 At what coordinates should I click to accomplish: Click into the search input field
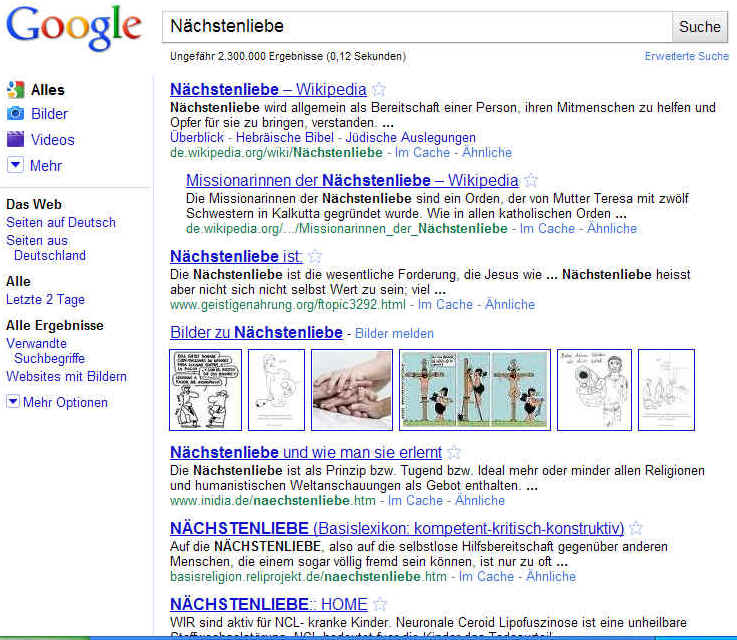click(x=417, y=27)
